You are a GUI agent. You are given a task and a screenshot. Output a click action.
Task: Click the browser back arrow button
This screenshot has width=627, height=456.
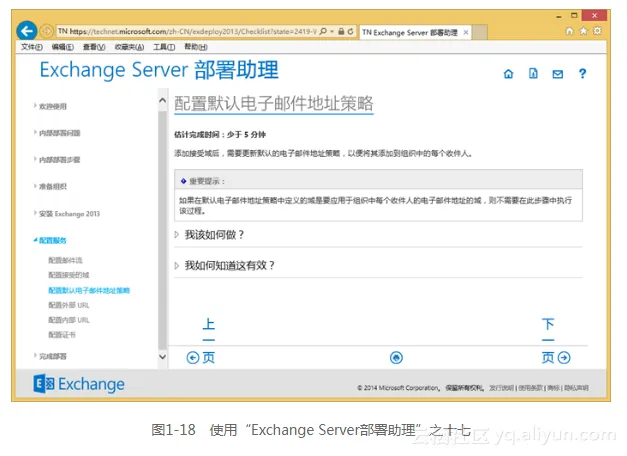click(x=27, y=32)
